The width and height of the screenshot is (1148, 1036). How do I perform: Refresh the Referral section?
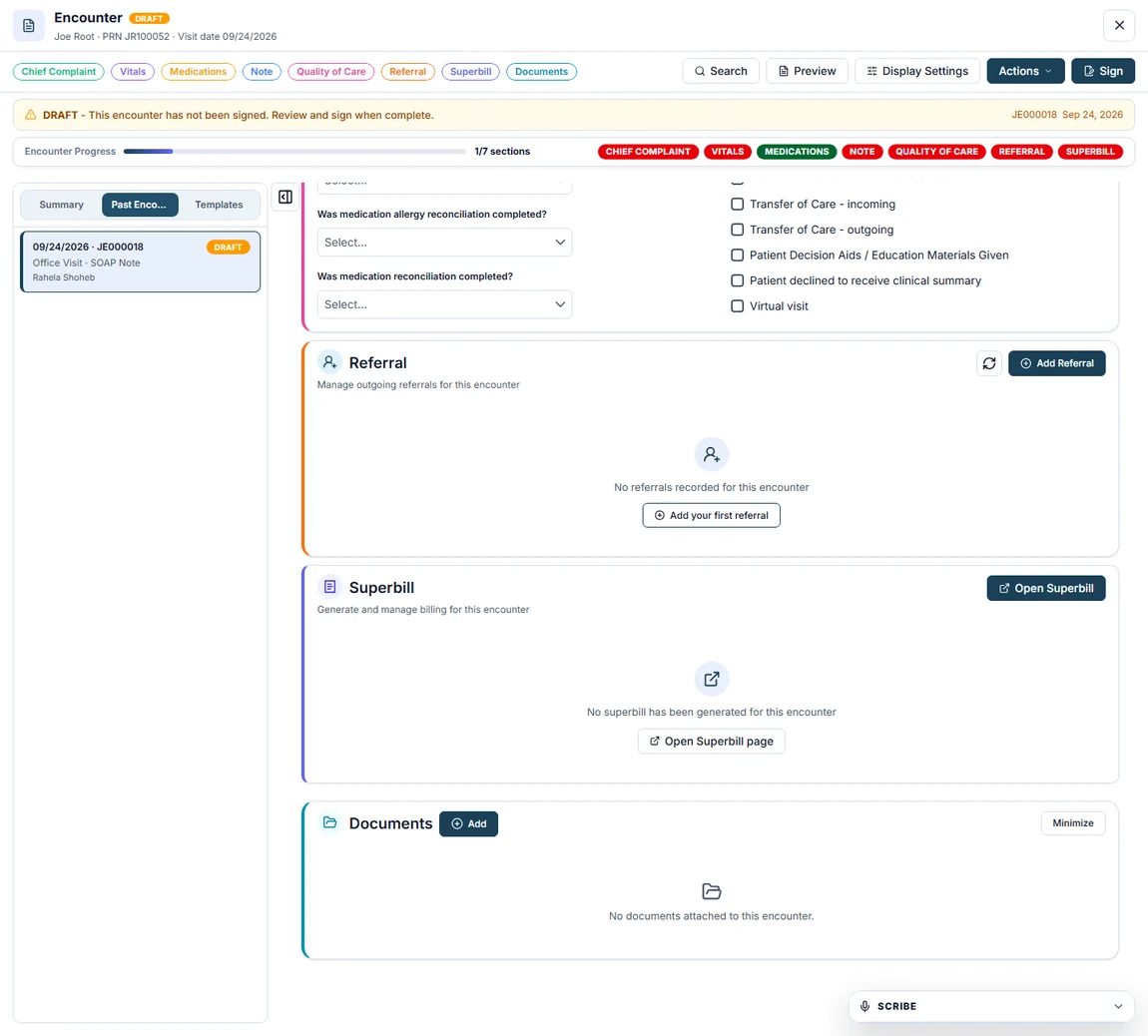point(988,363)
